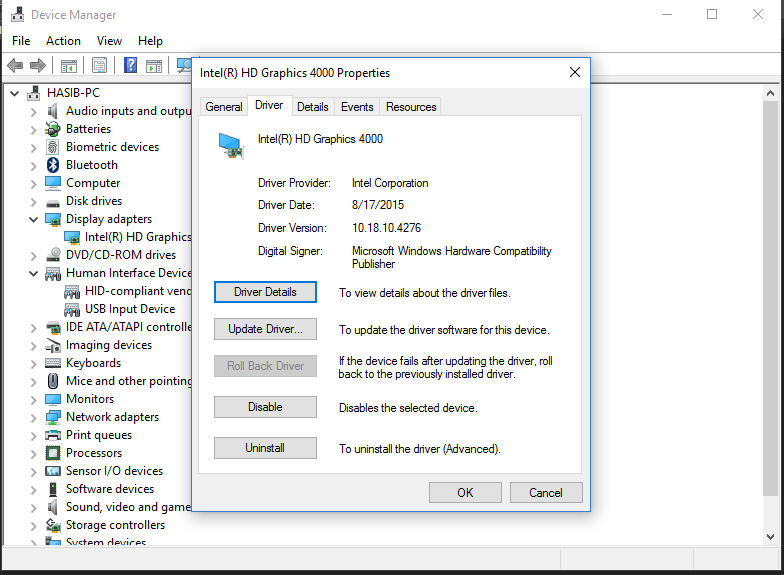Click the blue Help question mark icon
This screenshot has width=784, height=575.
click(130, 65)
